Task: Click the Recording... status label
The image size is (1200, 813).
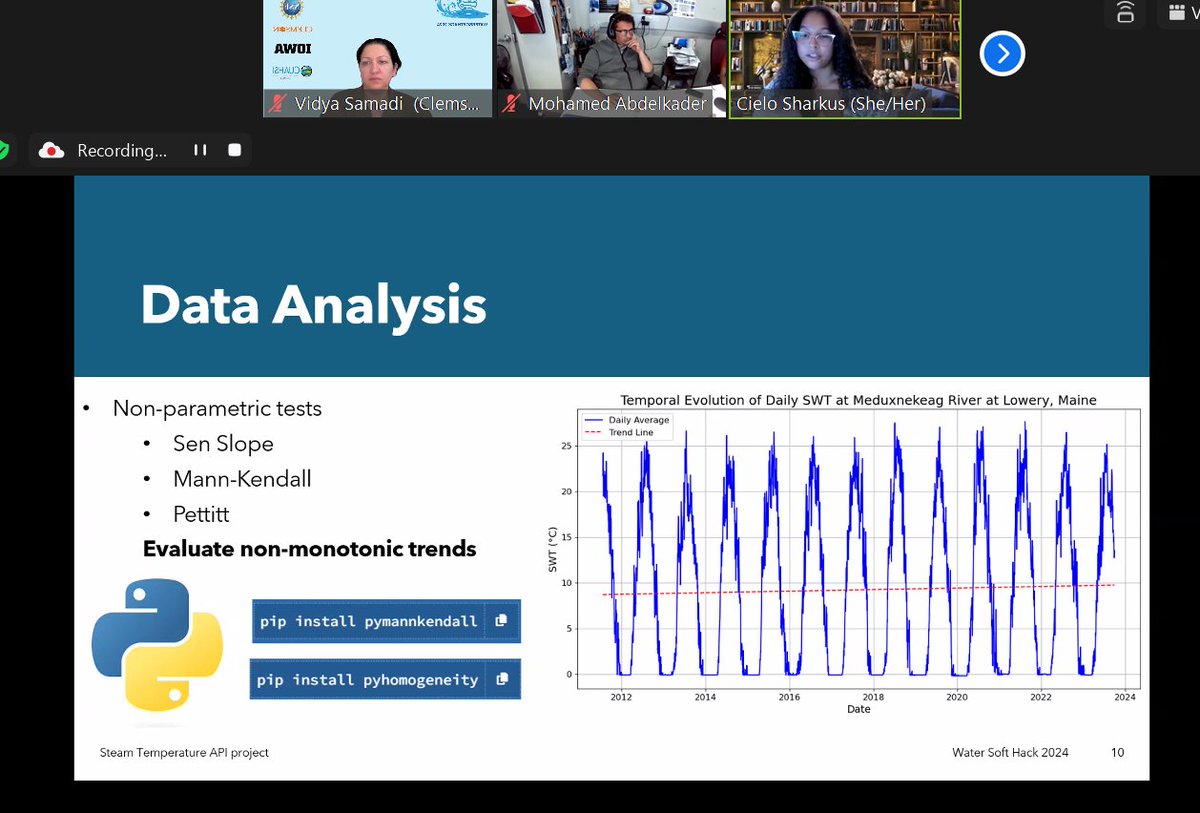Action: click(x=122, y=150)
